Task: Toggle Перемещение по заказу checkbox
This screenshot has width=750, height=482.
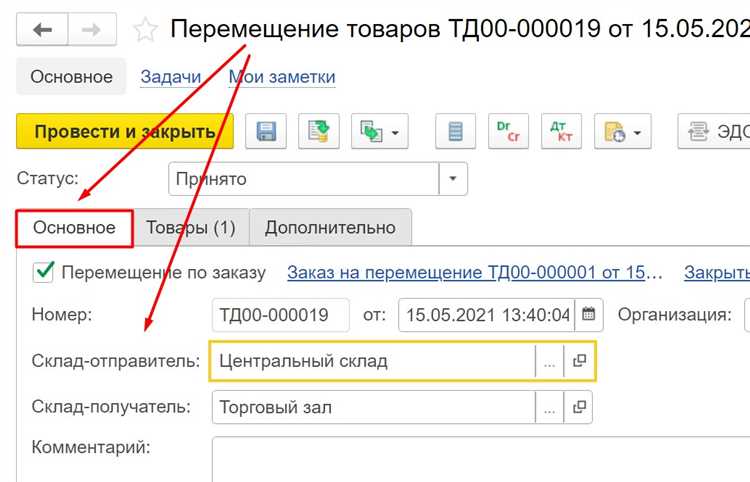Action: tap(43, 273)
